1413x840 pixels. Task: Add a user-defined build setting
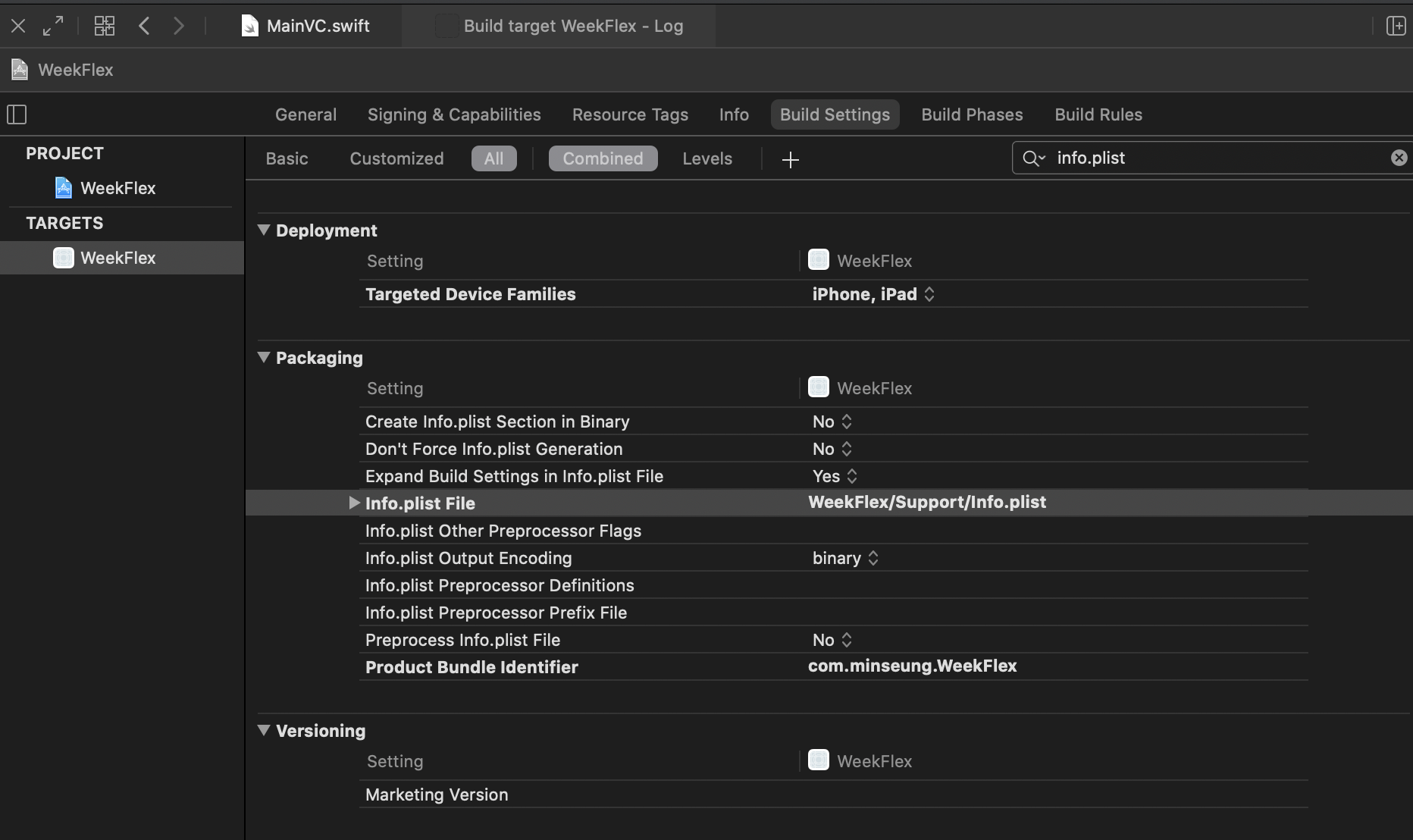click(x=790, y=159)
